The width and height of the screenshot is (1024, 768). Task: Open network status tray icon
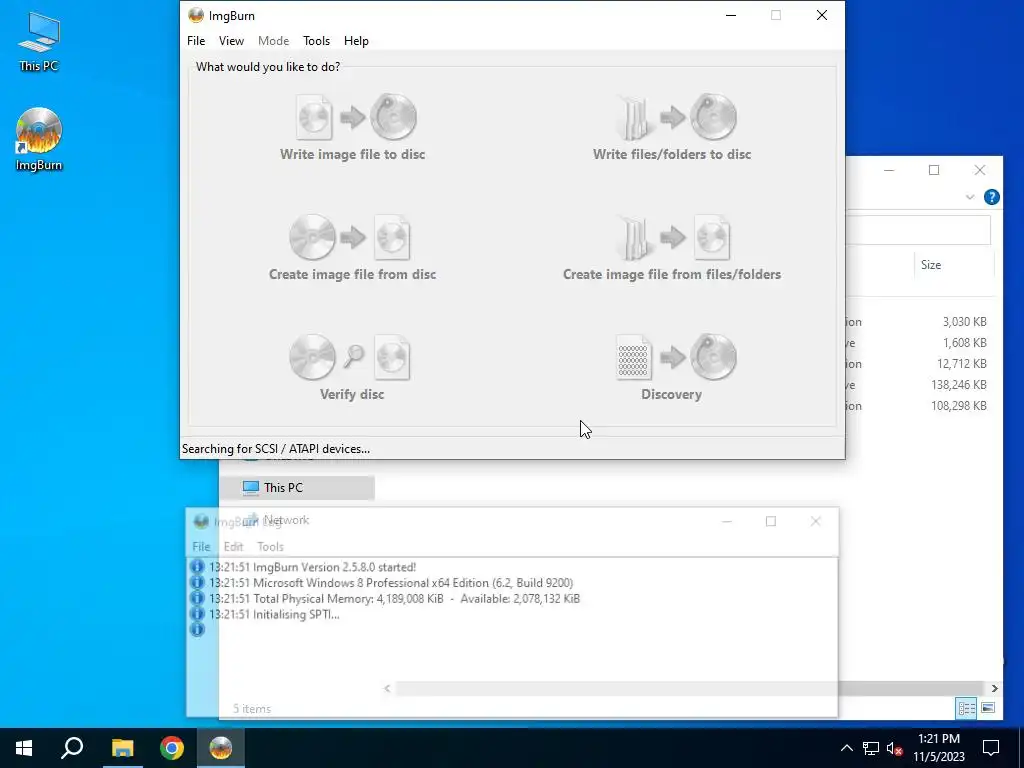(871, 748)
